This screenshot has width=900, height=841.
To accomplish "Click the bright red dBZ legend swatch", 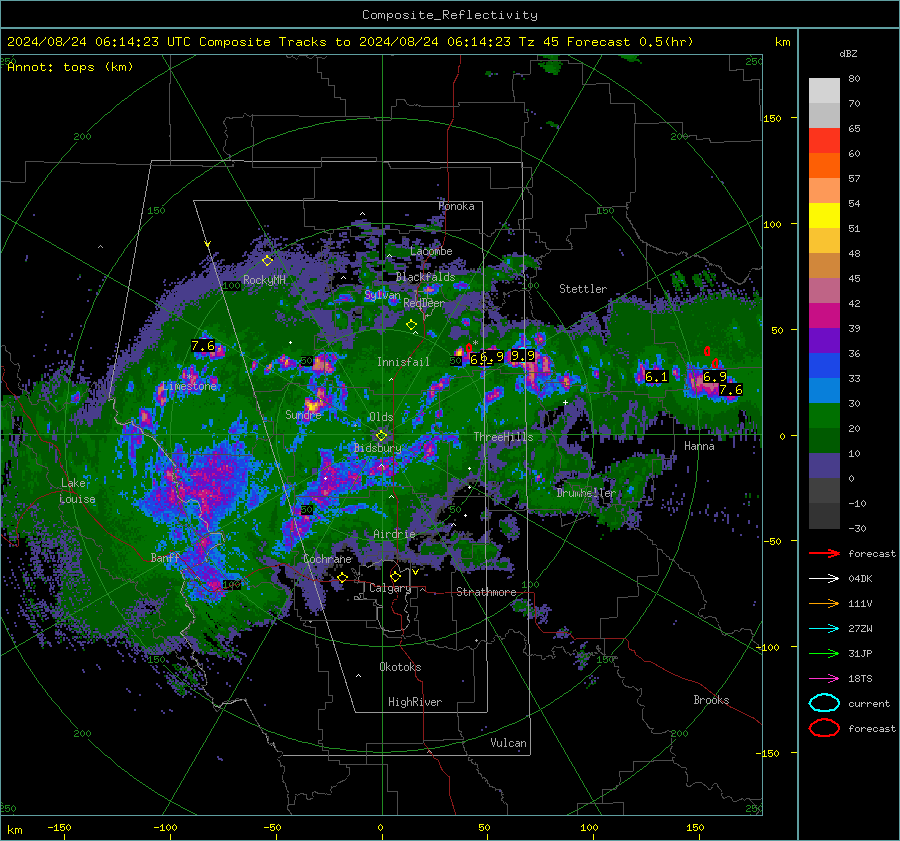I will [x=824, y=141].
